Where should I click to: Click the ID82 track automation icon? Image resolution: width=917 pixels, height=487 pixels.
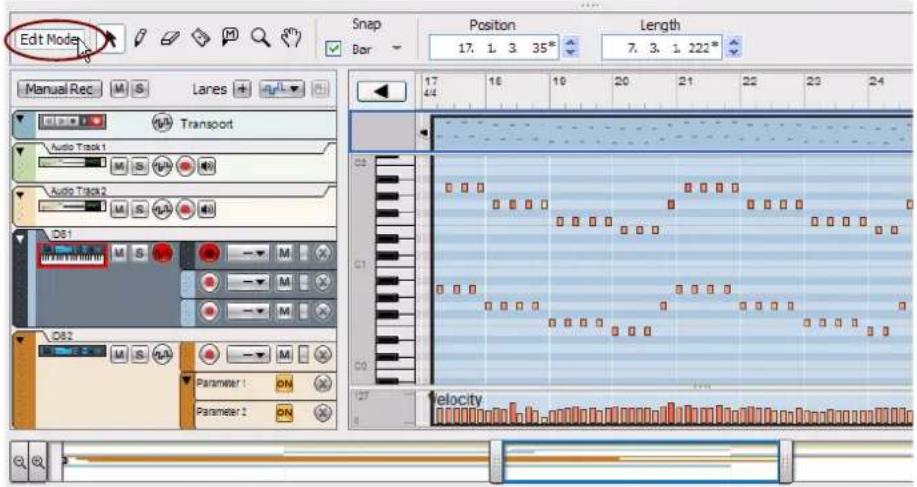coord(162,354)
